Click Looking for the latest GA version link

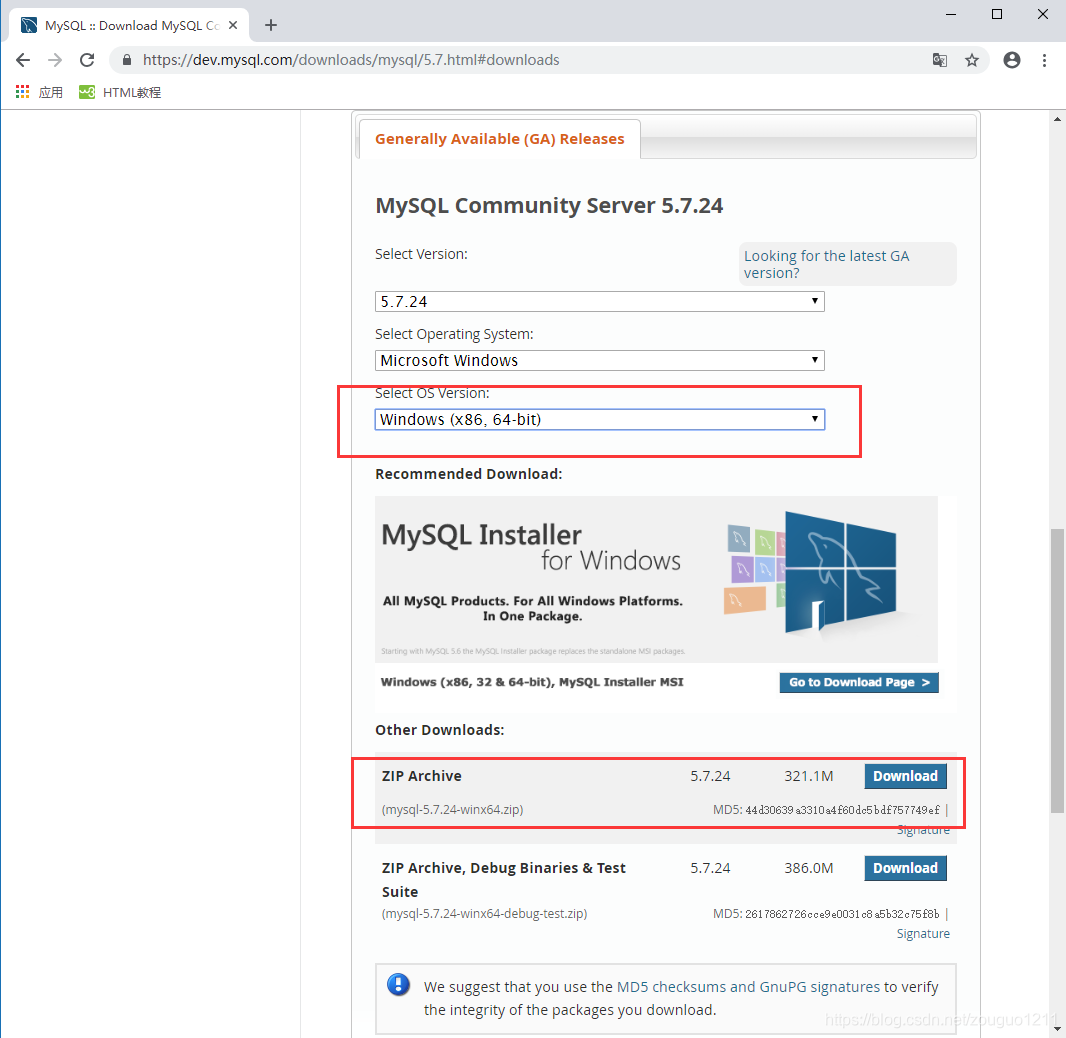coord(826,264)
